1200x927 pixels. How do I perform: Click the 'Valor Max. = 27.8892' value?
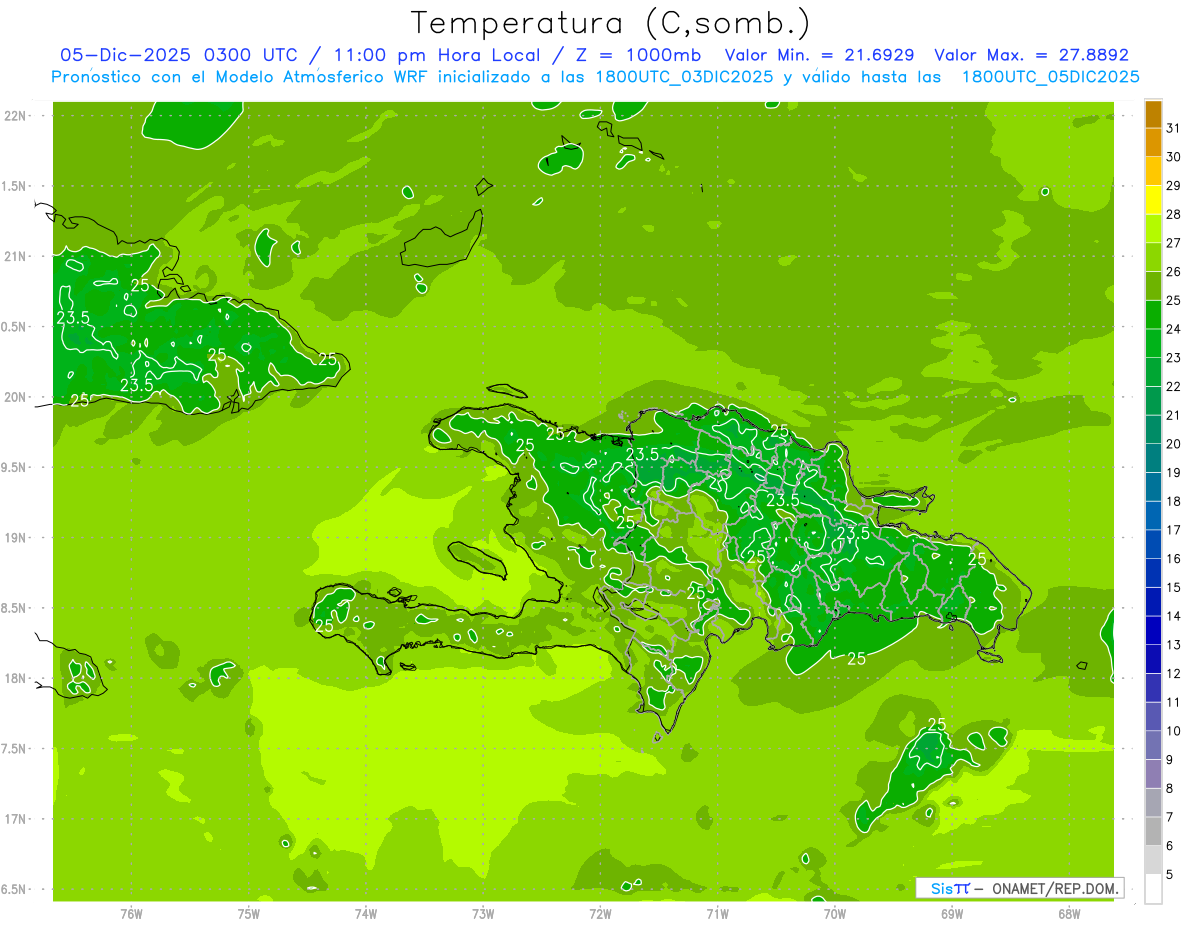(x=1031, y=55)
